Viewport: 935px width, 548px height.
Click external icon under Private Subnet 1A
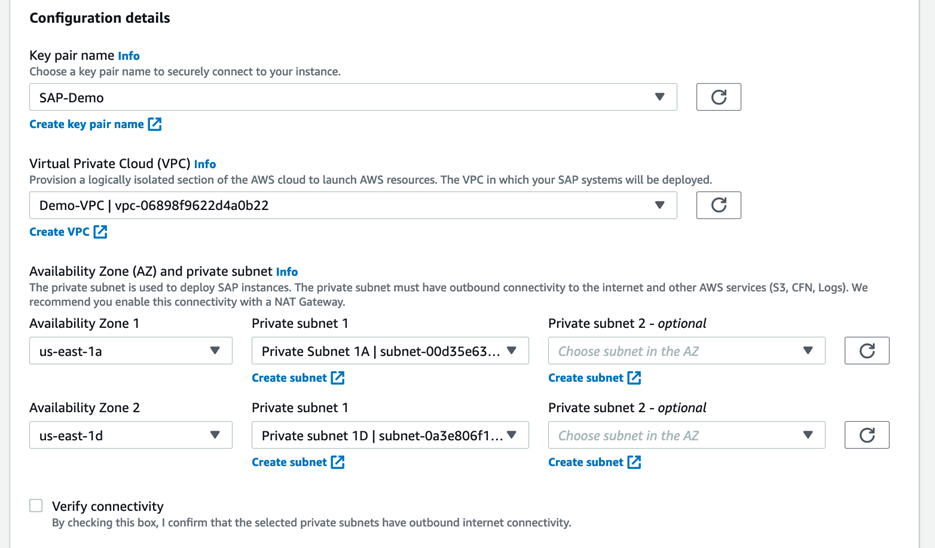338,378
